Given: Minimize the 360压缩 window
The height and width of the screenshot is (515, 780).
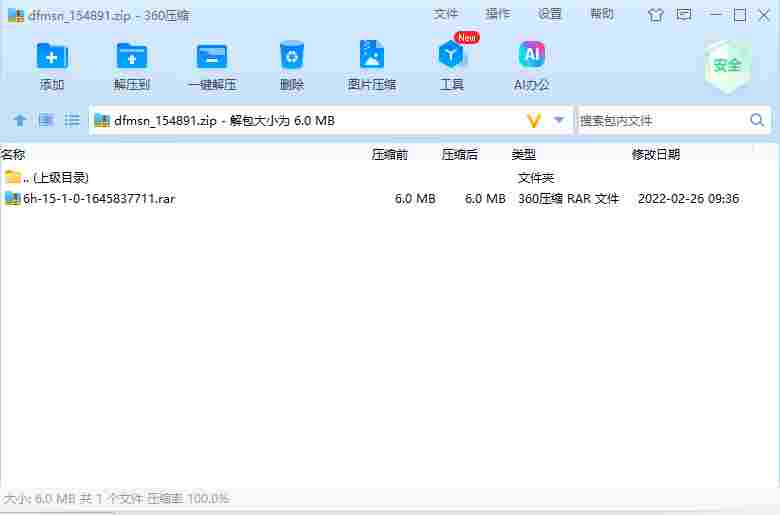Looking at the screenshot, I should click(x=715, y=15).
